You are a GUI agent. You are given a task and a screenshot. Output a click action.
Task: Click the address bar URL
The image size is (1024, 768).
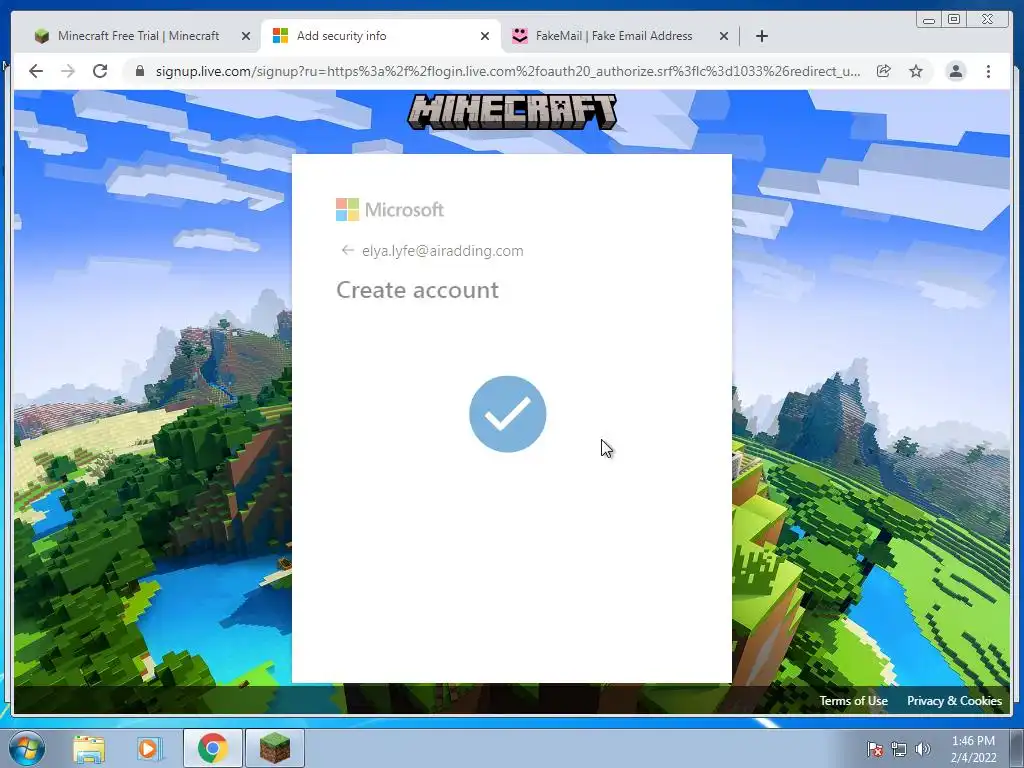point(507,71)
